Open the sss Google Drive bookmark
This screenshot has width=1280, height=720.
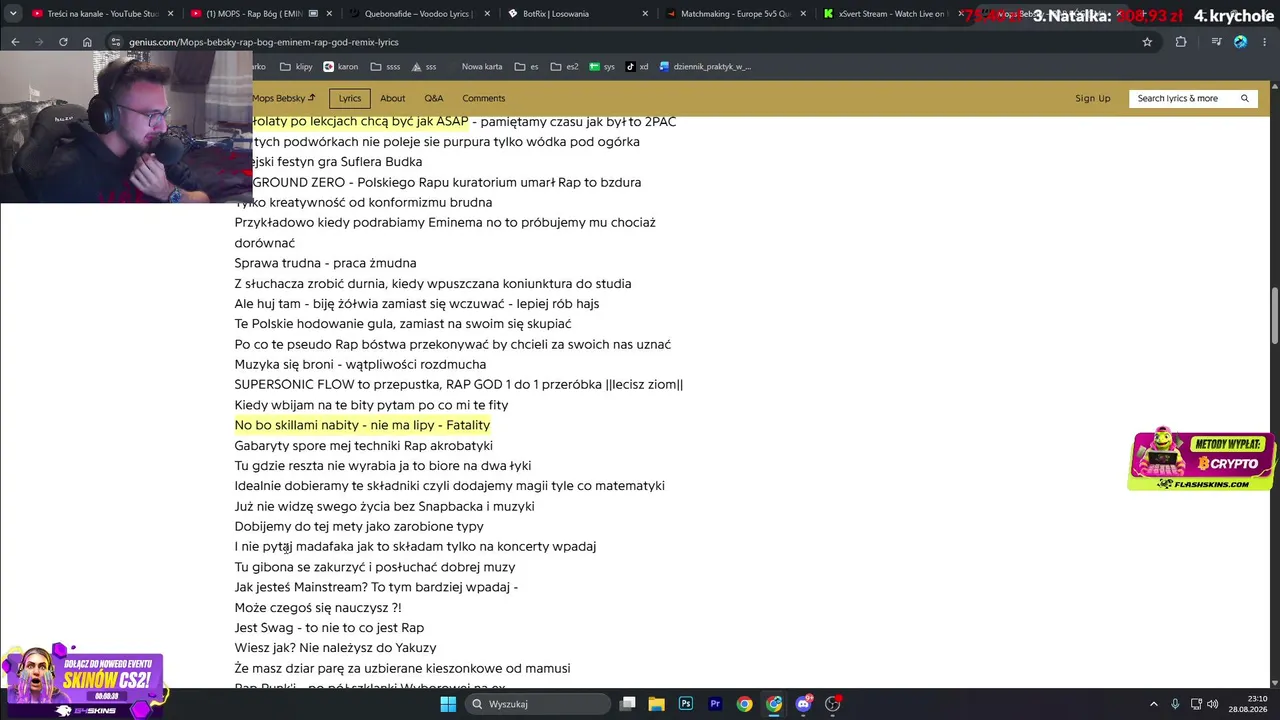point(424,67)
